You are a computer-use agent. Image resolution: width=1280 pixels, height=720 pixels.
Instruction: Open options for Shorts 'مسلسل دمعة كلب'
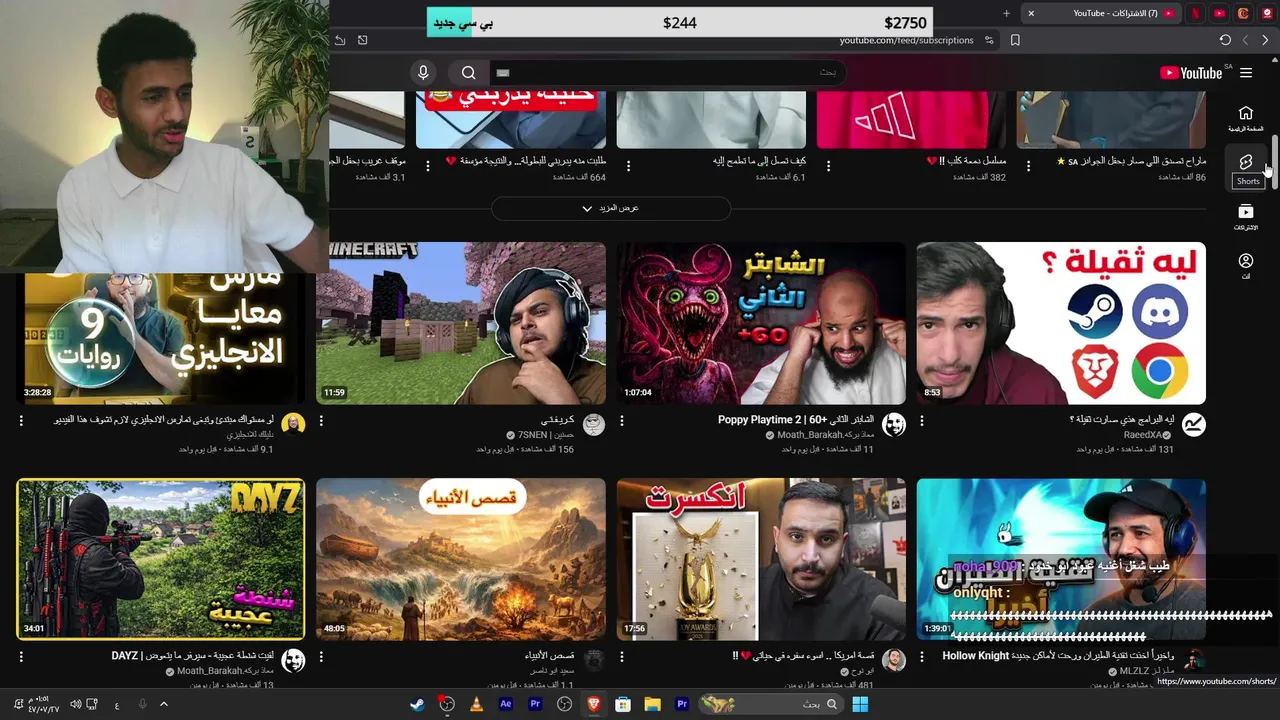pyautogui.click(x=828, y=165)
